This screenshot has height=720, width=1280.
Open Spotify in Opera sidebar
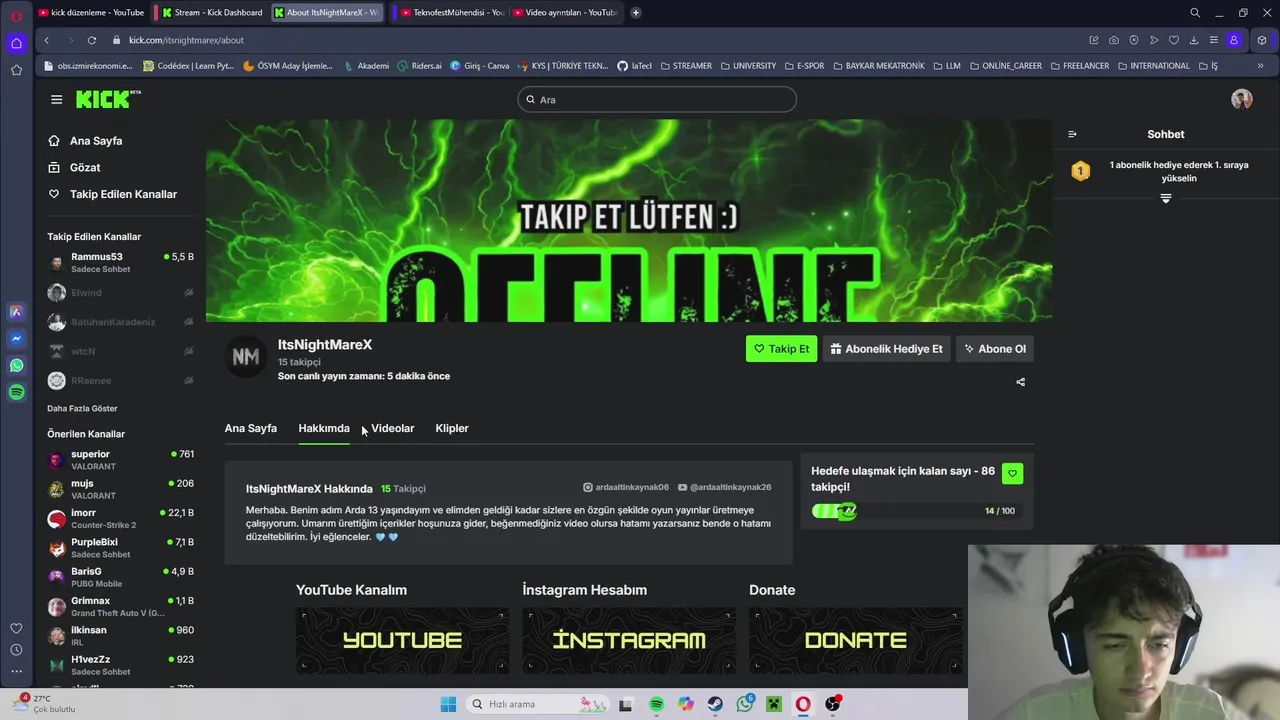tap(16, 393)
